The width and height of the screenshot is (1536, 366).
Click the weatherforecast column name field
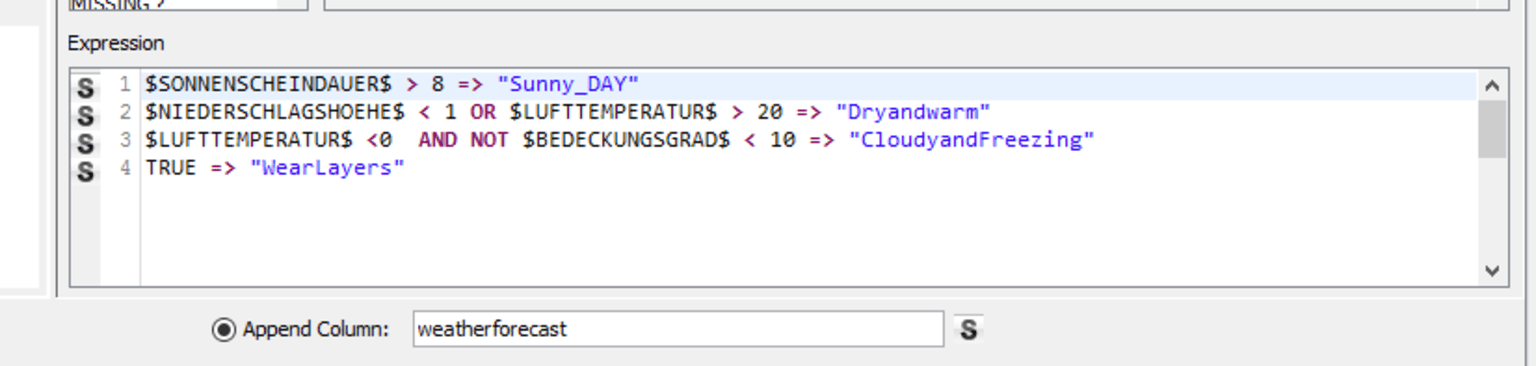678,329
